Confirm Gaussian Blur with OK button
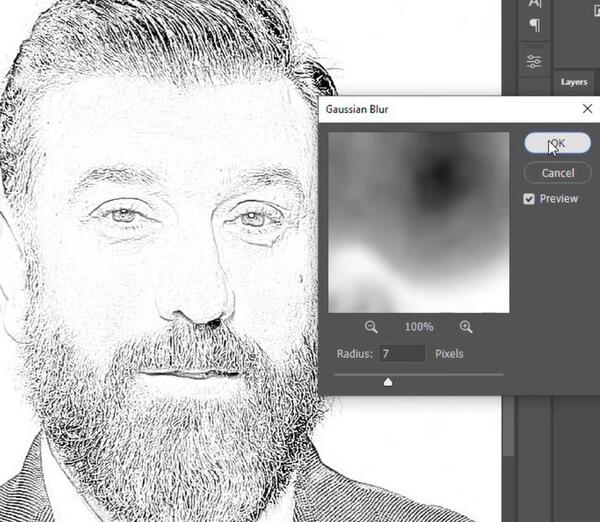The image size is (600, 522). (x=557, y=143)
